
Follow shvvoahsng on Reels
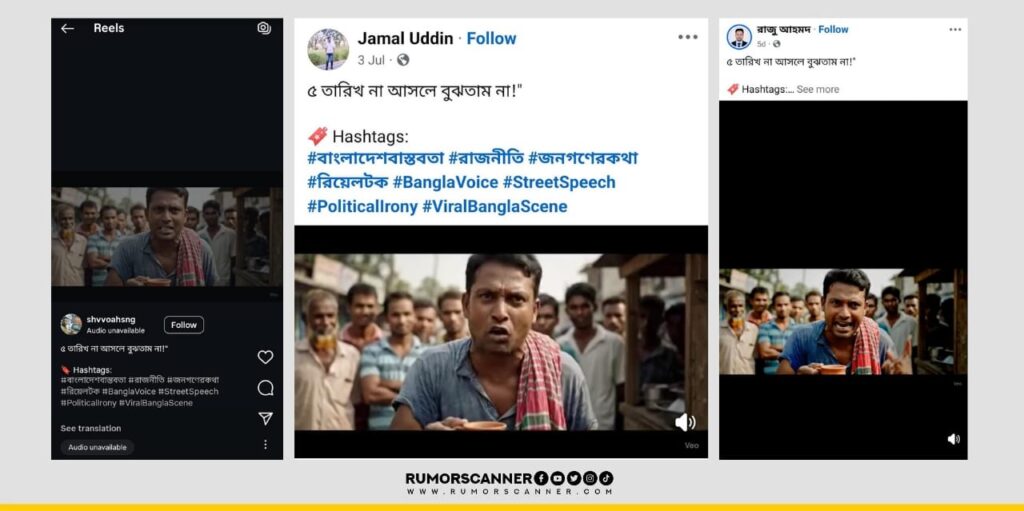[x=184, y=325]
